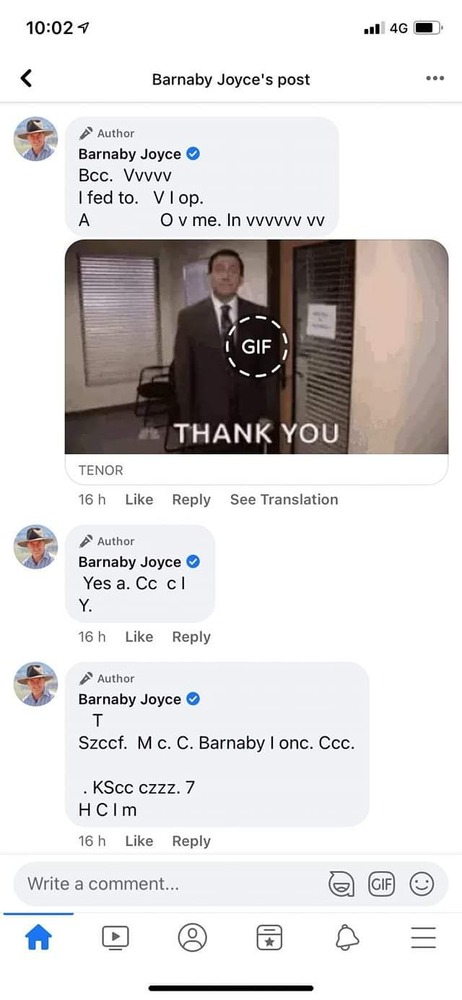Screen dimensions: 462x1000
Task: Open the starred feeds tab icon
Action: pyautogui.click(x=269, y=938)
